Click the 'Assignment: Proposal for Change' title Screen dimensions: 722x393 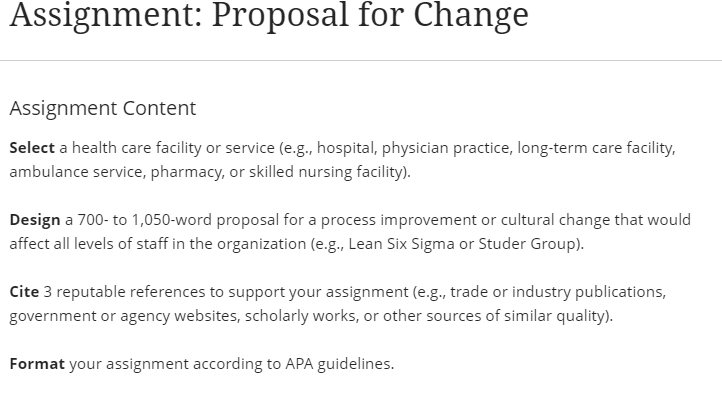[x=269, y=15]
